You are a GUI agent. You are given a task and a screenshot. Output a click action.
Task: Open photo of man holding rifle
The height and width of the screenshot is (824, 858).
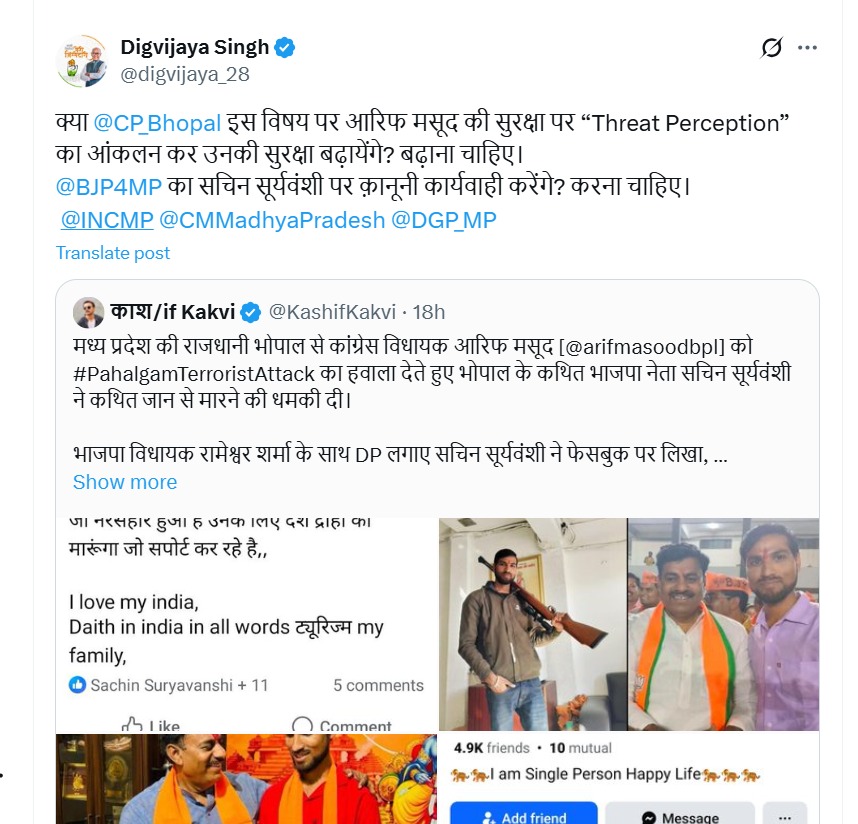point(533,624)
